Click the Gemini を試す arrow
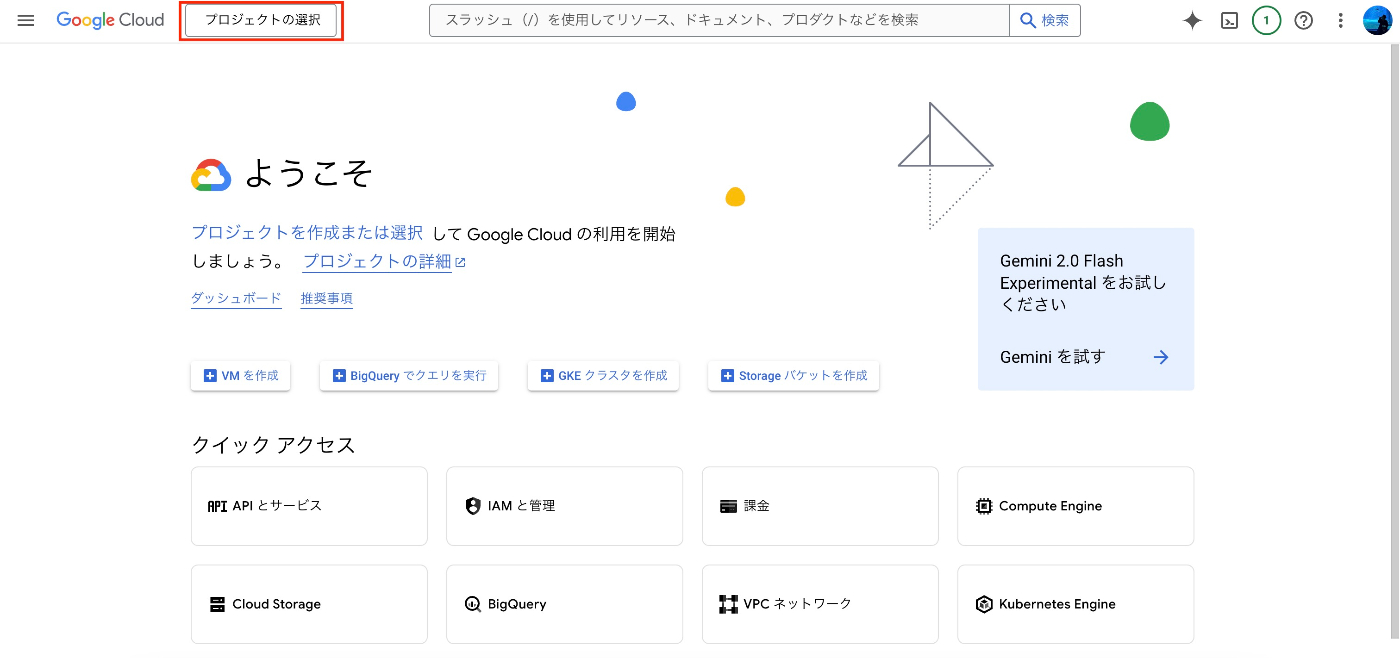This screenshot has width=1400, height=658. pos(1161,357)
